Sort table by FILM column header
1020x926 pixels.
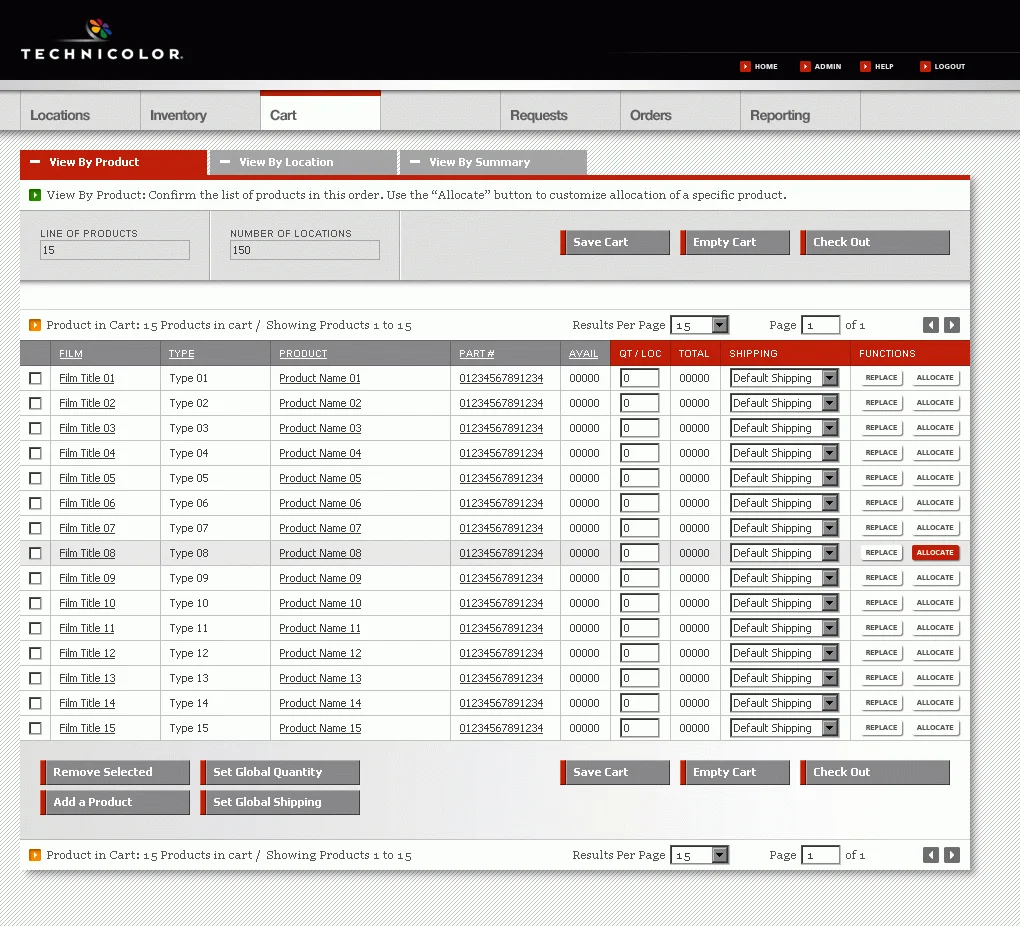(71, 353)
